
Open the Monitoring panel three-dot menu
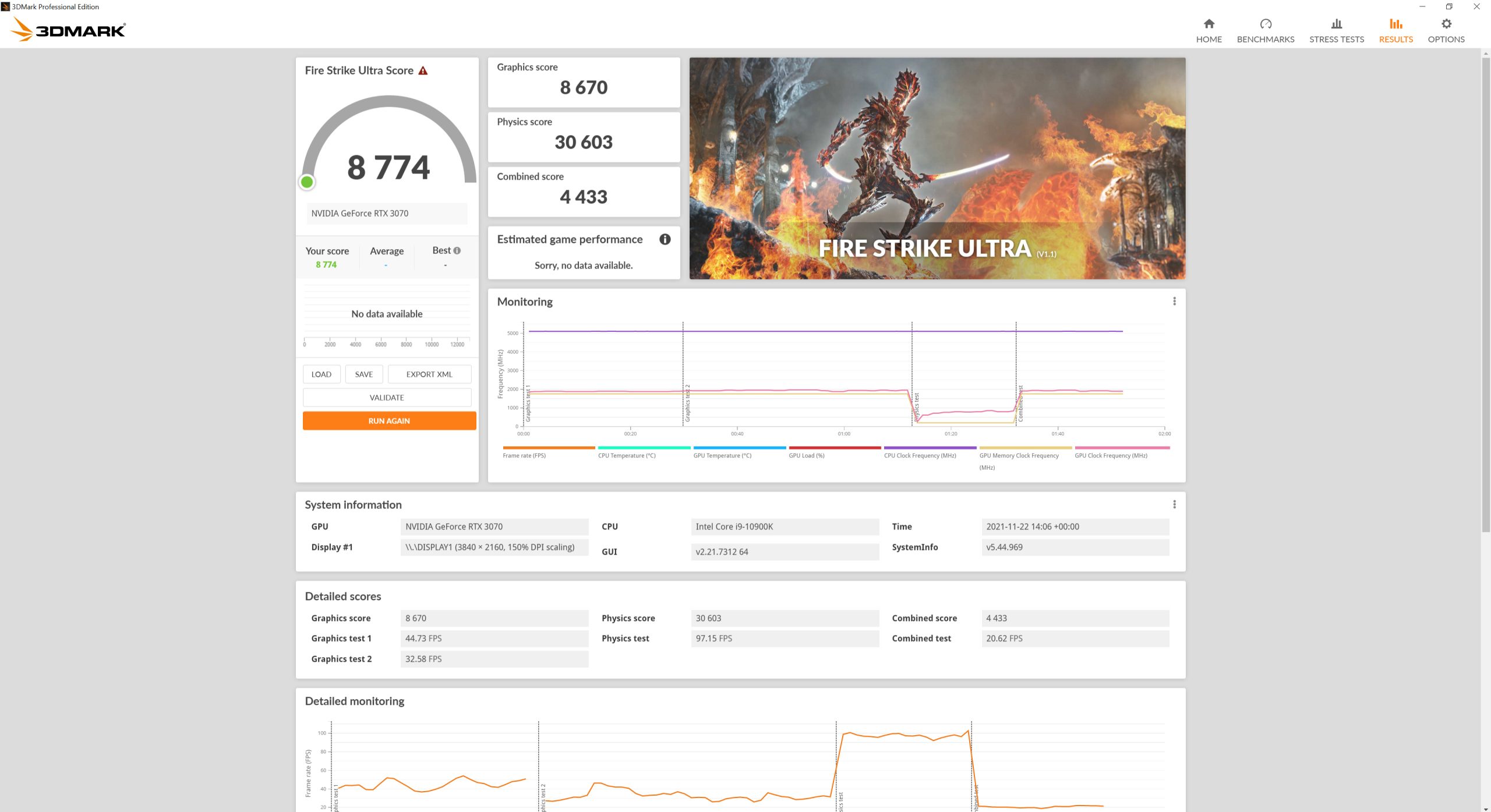click(x=1174, y=302)
